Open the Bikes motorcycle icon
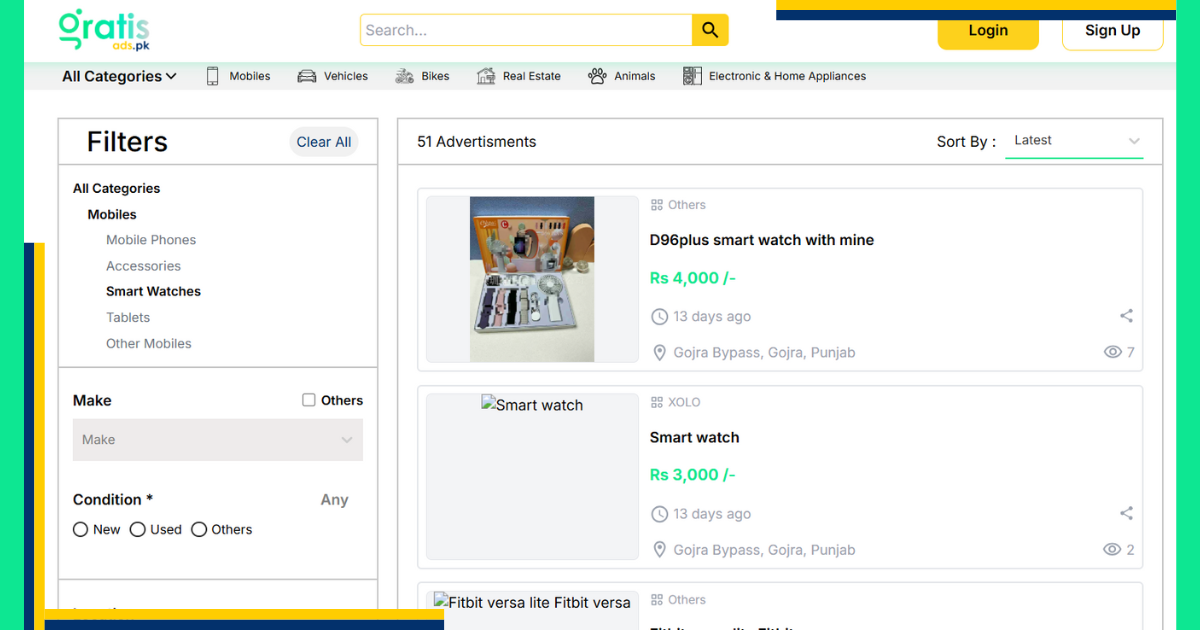1200x630 pixels. [x=404, y=76]
